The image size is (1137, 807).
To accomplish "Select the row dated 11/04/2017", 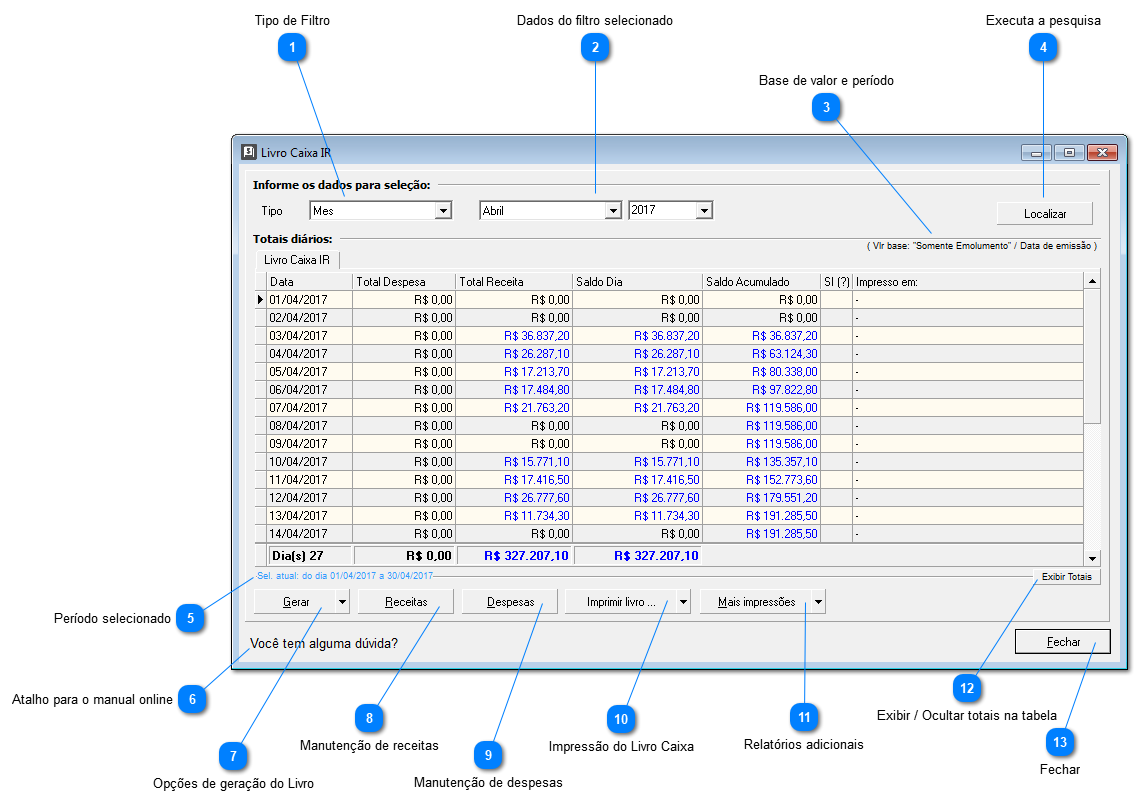I will (669, 479).
